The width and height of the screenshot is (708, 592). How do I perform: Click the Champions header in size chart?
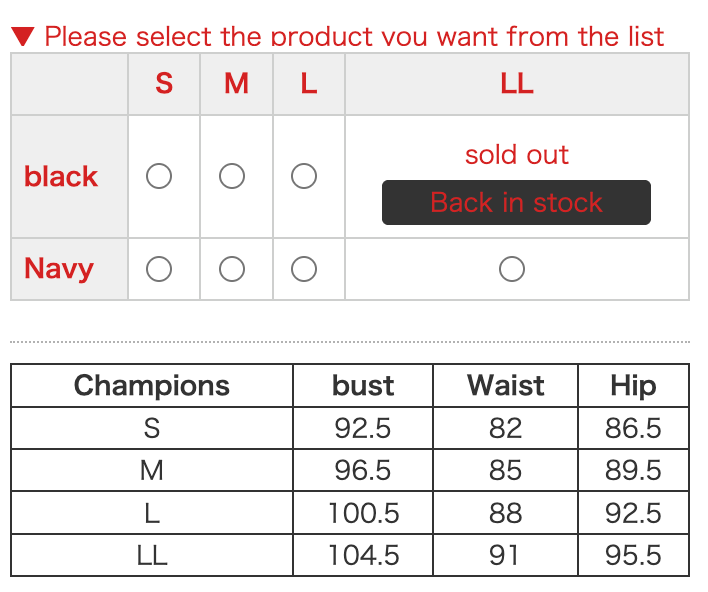152,386
